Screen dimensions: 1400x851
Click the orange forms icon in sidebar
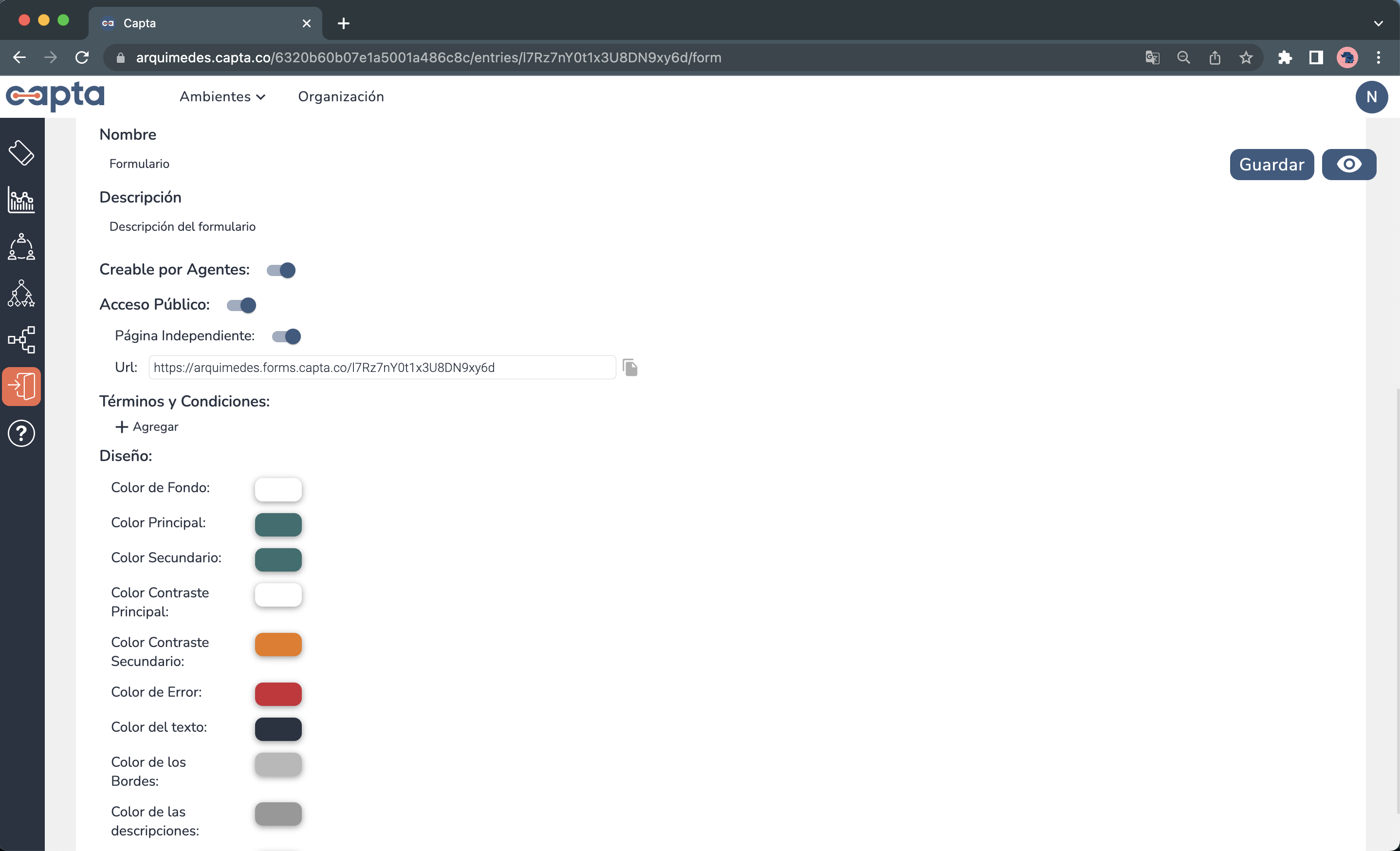[21, 386]
